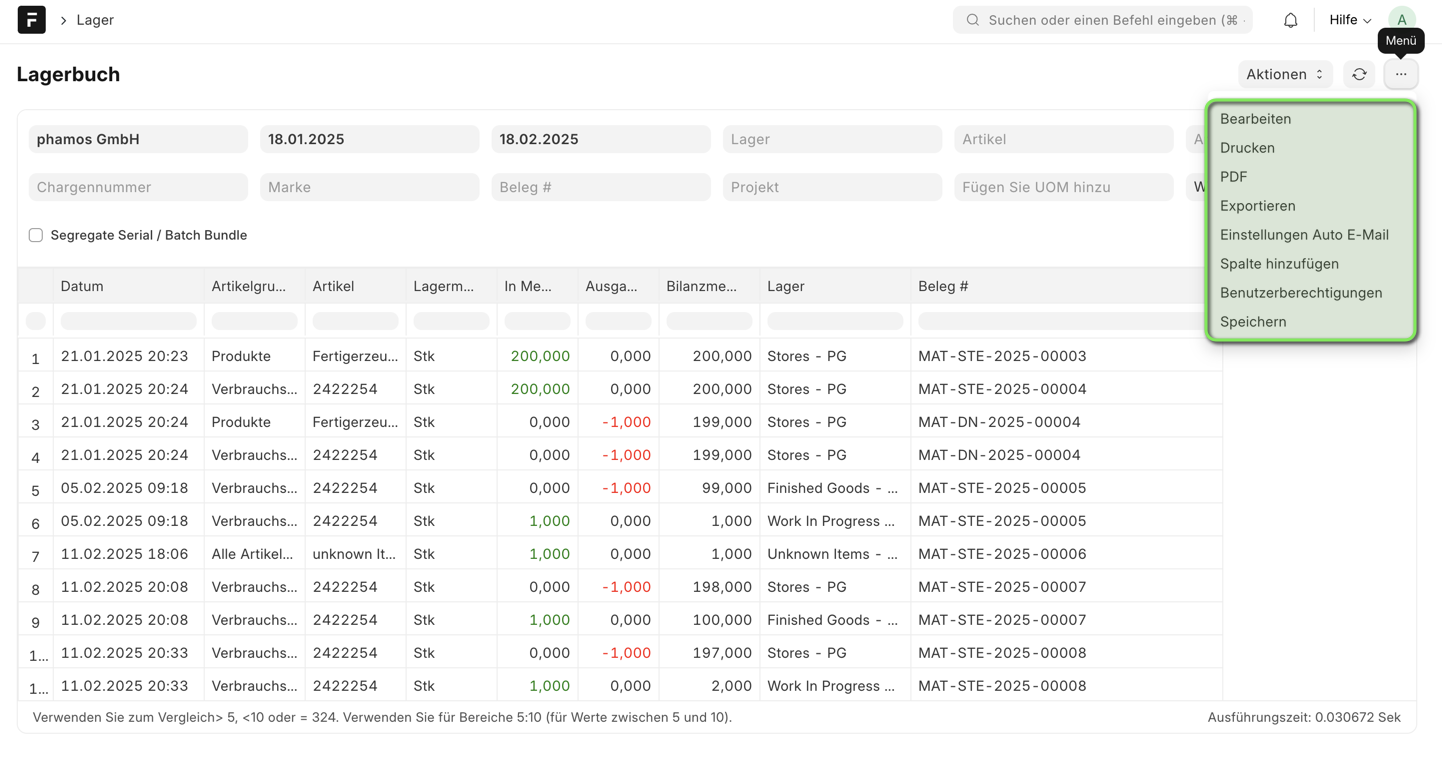Screen dimensions: 1442x761
Task: Click the start date 18.01.2025 field
Action: (369, 139)
